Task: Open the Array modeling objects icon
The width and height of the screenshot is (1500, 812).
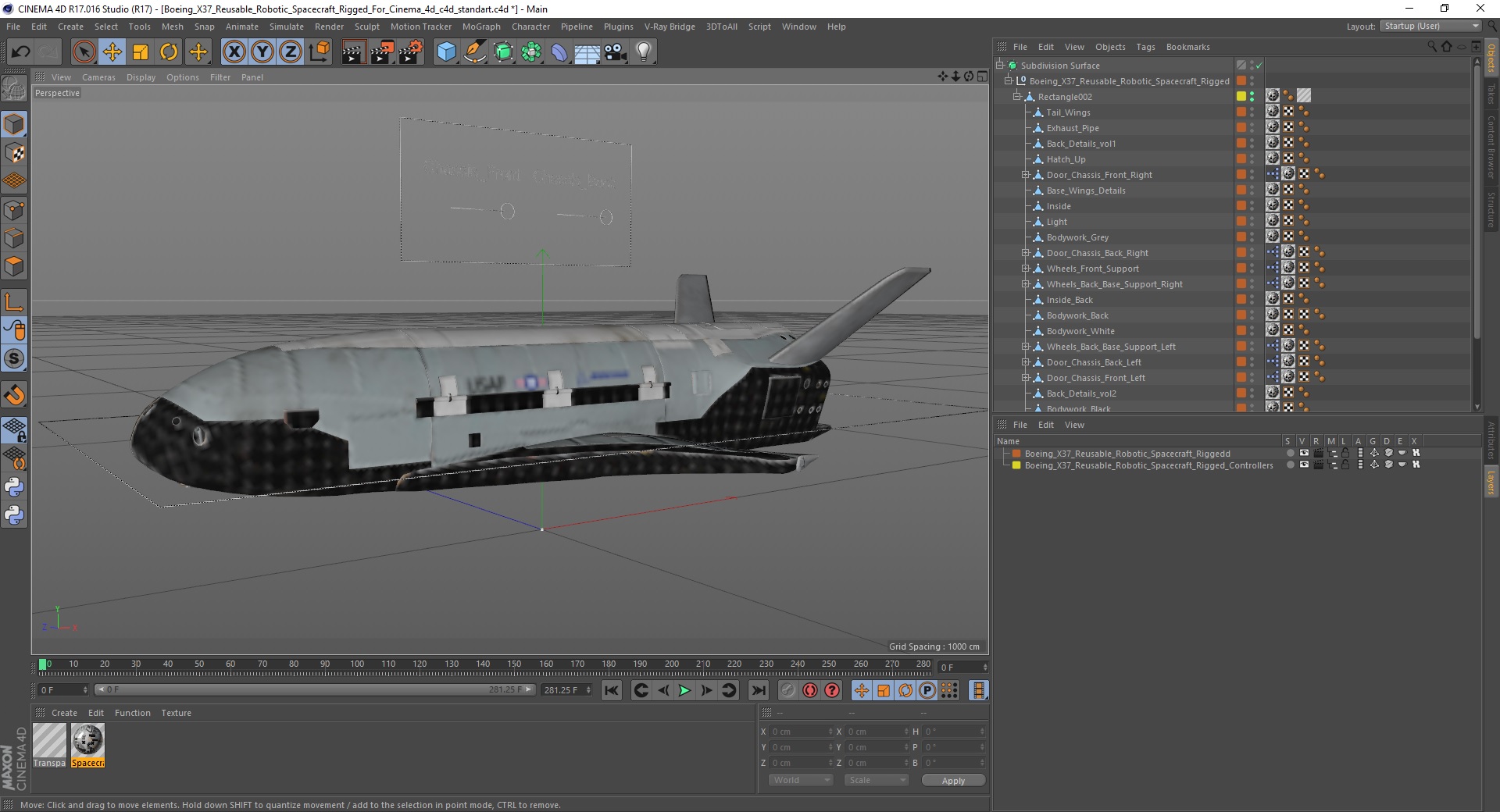Action: pyautogui.click(x=531, y=52)
